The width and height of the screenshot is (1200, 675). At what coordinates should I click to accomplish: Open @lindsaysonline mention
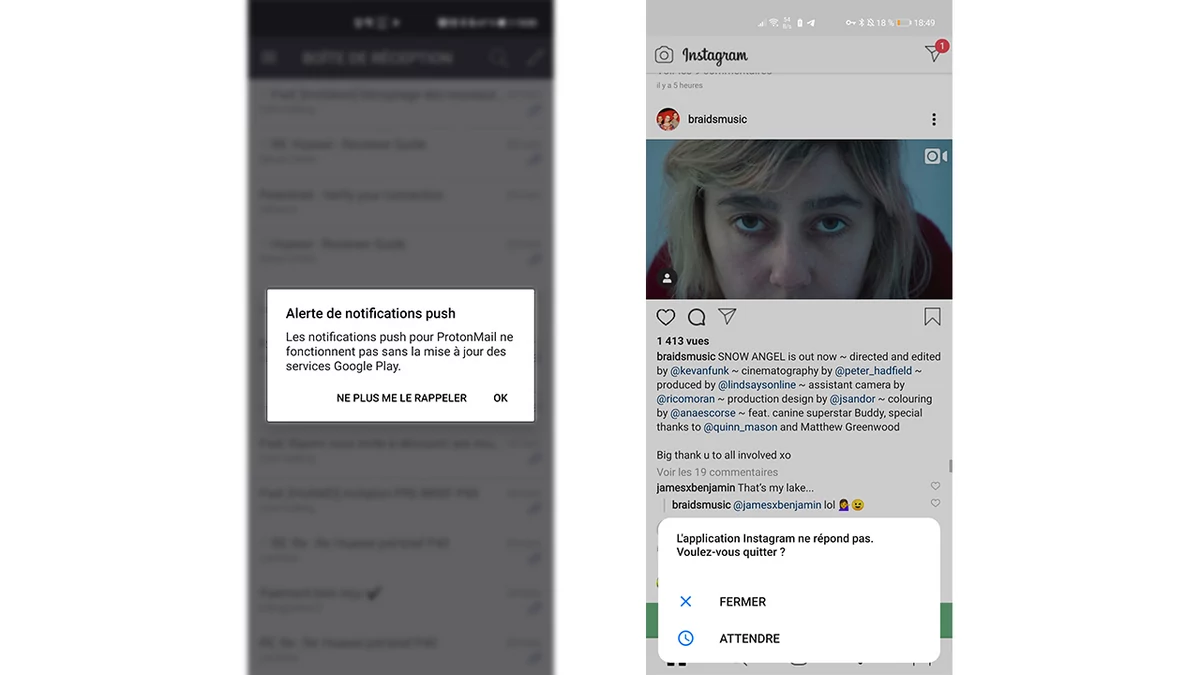[x=757, y=385]
